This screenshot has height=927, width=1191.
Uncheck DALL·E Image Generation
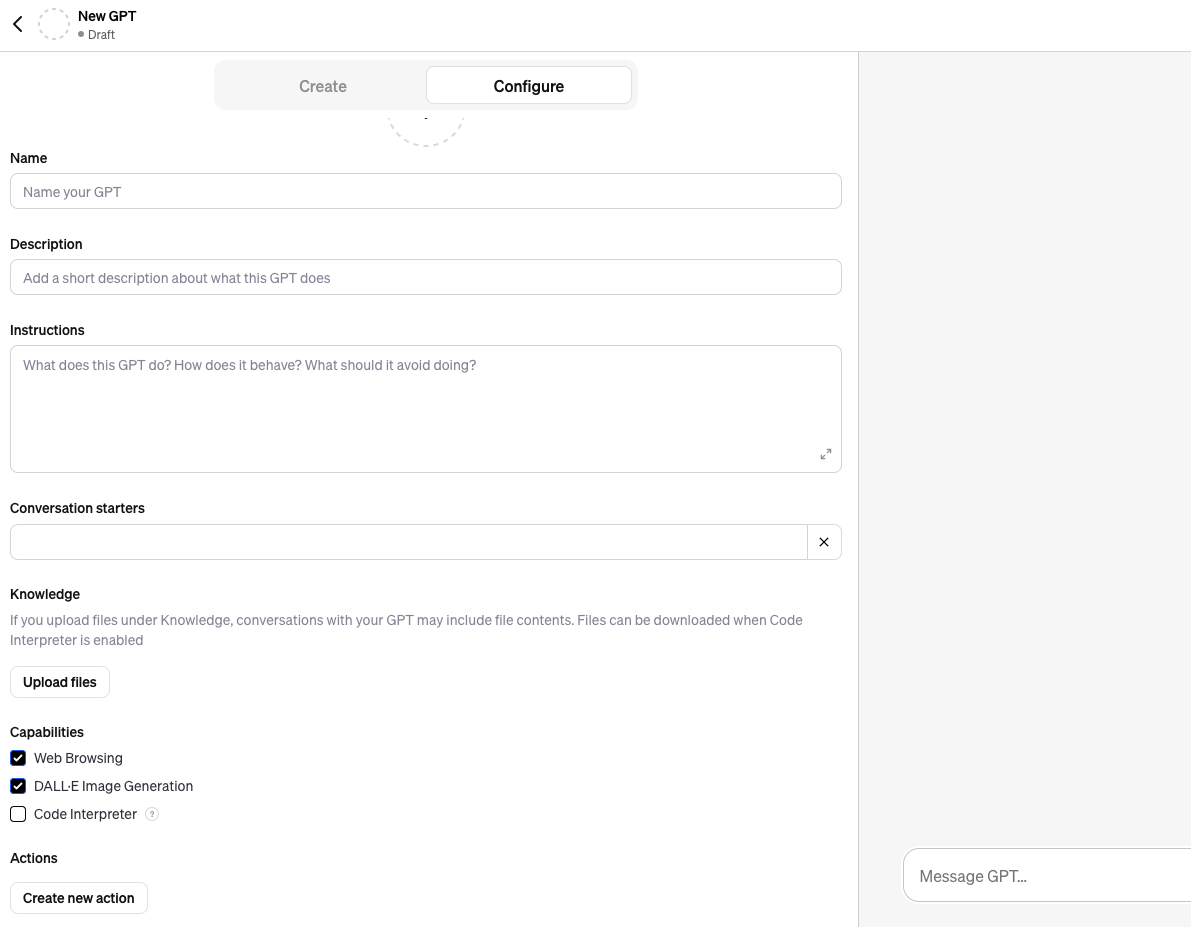18,786
